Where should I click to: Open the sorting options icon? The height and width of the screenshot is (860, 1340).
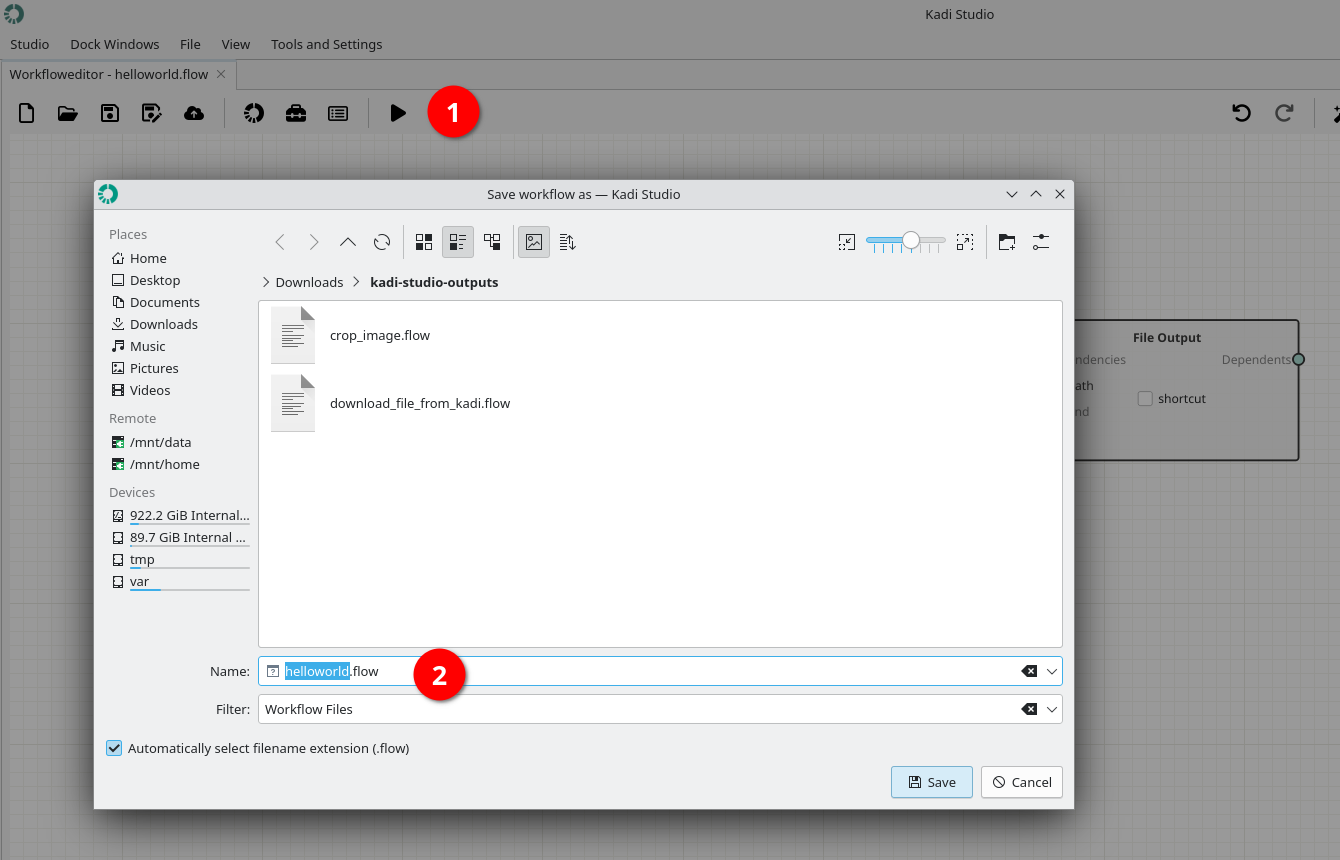tap(568, 242)
